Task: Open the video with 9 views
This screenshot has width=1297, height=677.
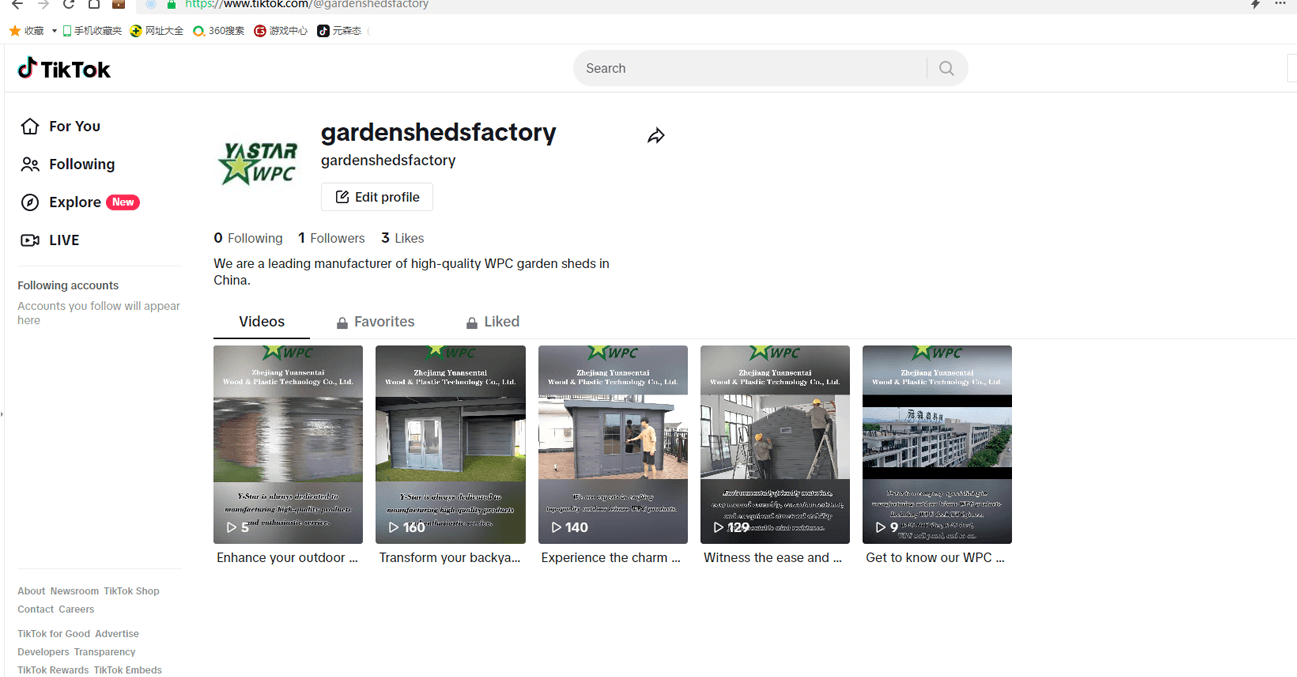Action: [937, 445]
